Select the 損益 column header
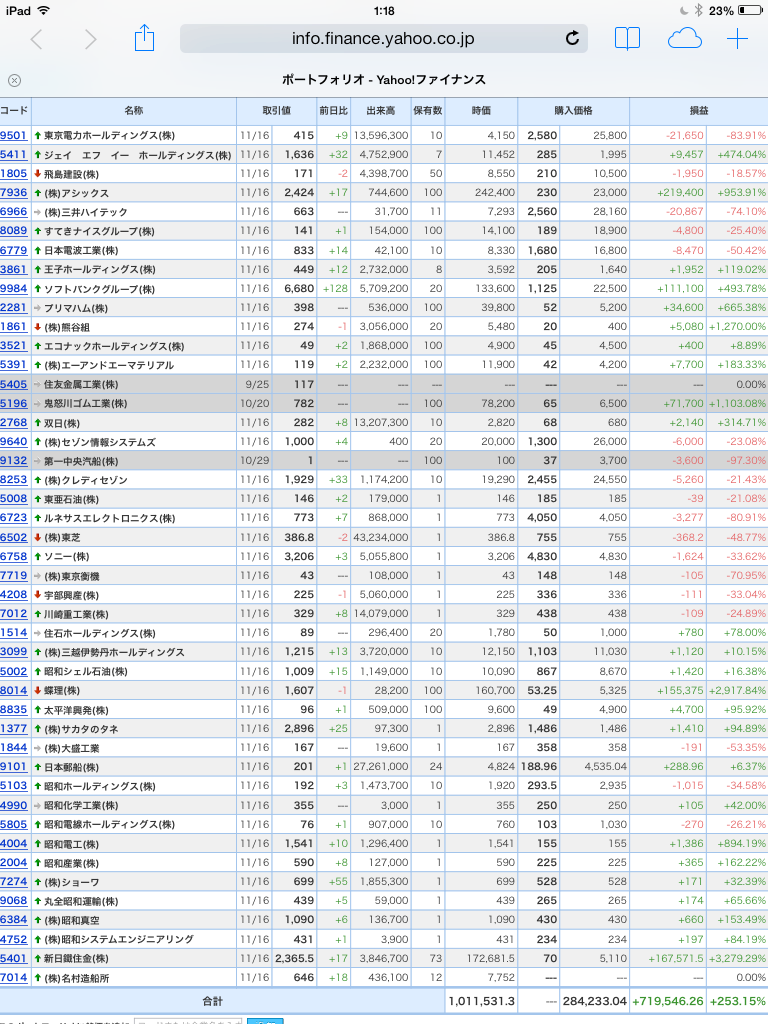The image size is (768, 1024). [699, 111]
